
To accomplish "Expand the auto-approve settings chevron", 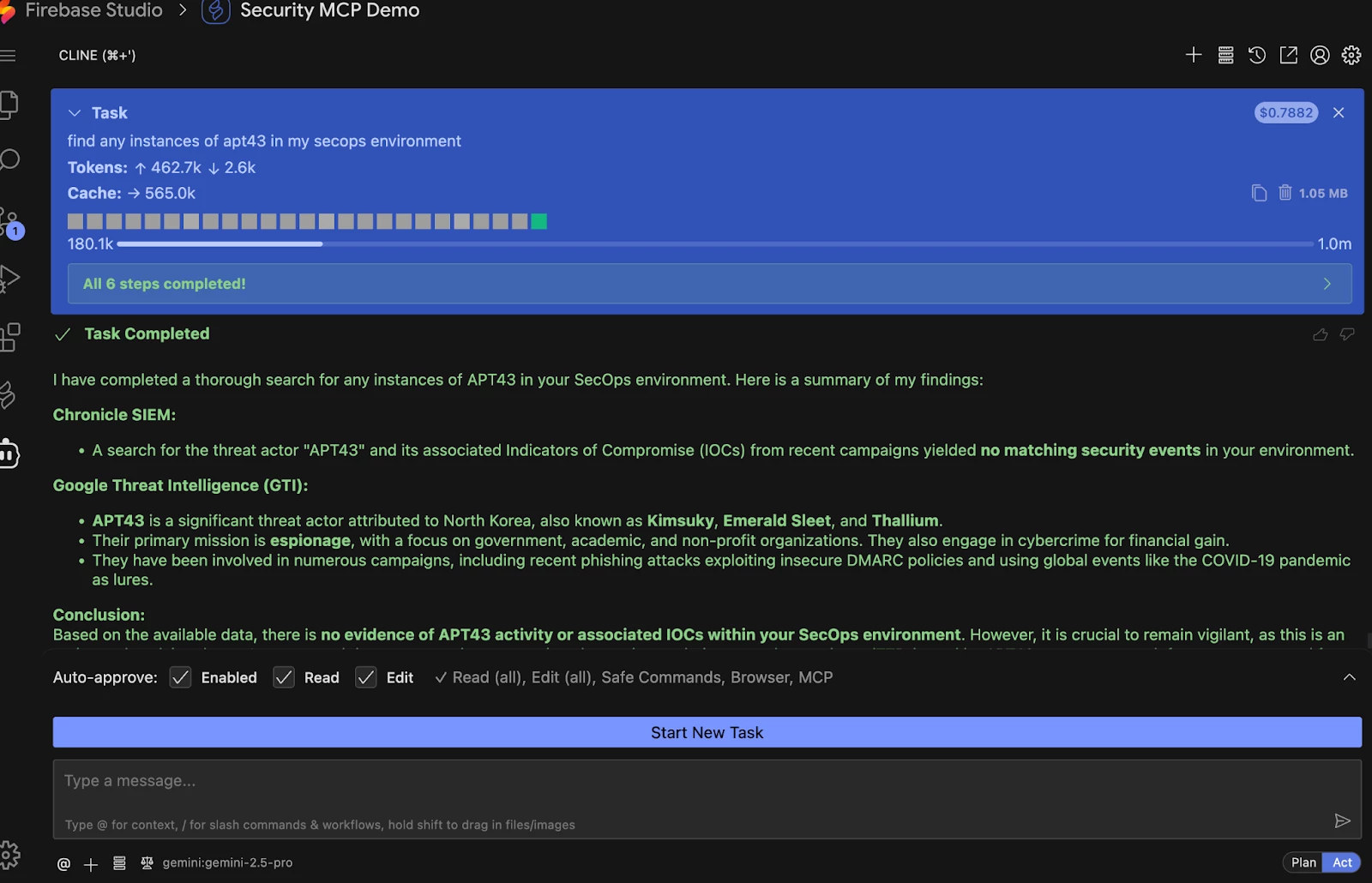I will coord(1349,677).
